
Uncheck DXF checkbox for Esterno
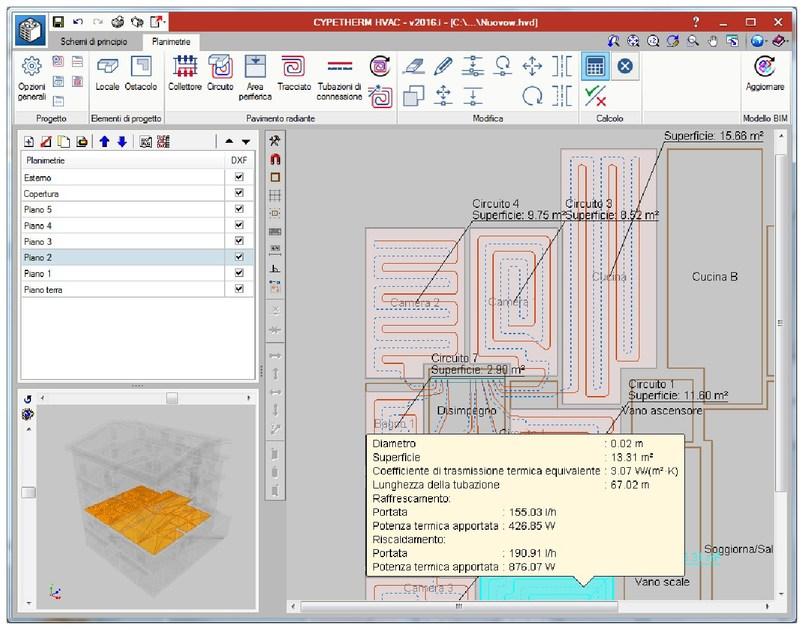[x=238, y=177]
